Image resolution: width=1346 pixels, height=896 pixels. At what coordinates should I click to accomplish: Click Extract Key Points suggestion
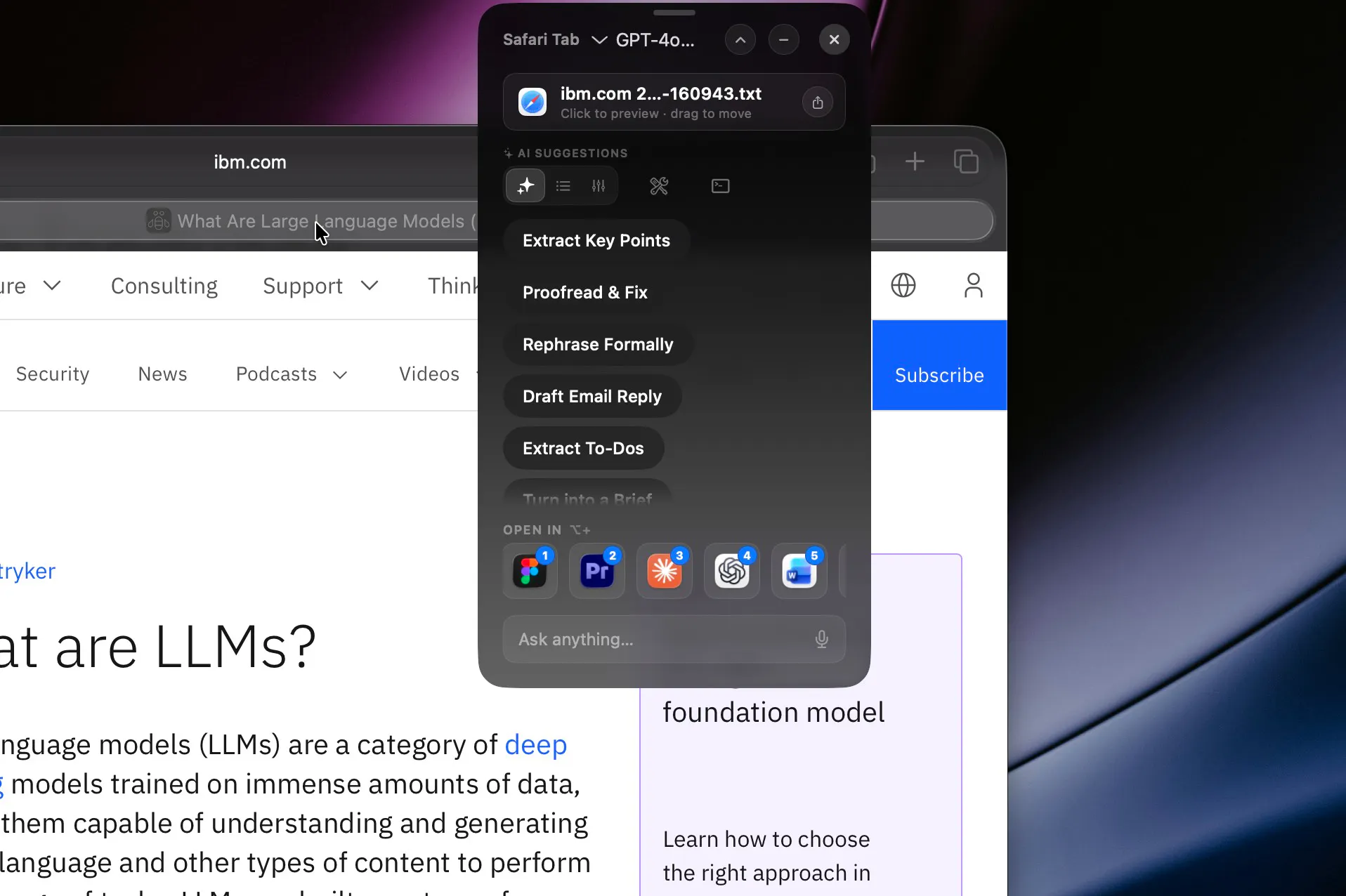click(596, 240)
